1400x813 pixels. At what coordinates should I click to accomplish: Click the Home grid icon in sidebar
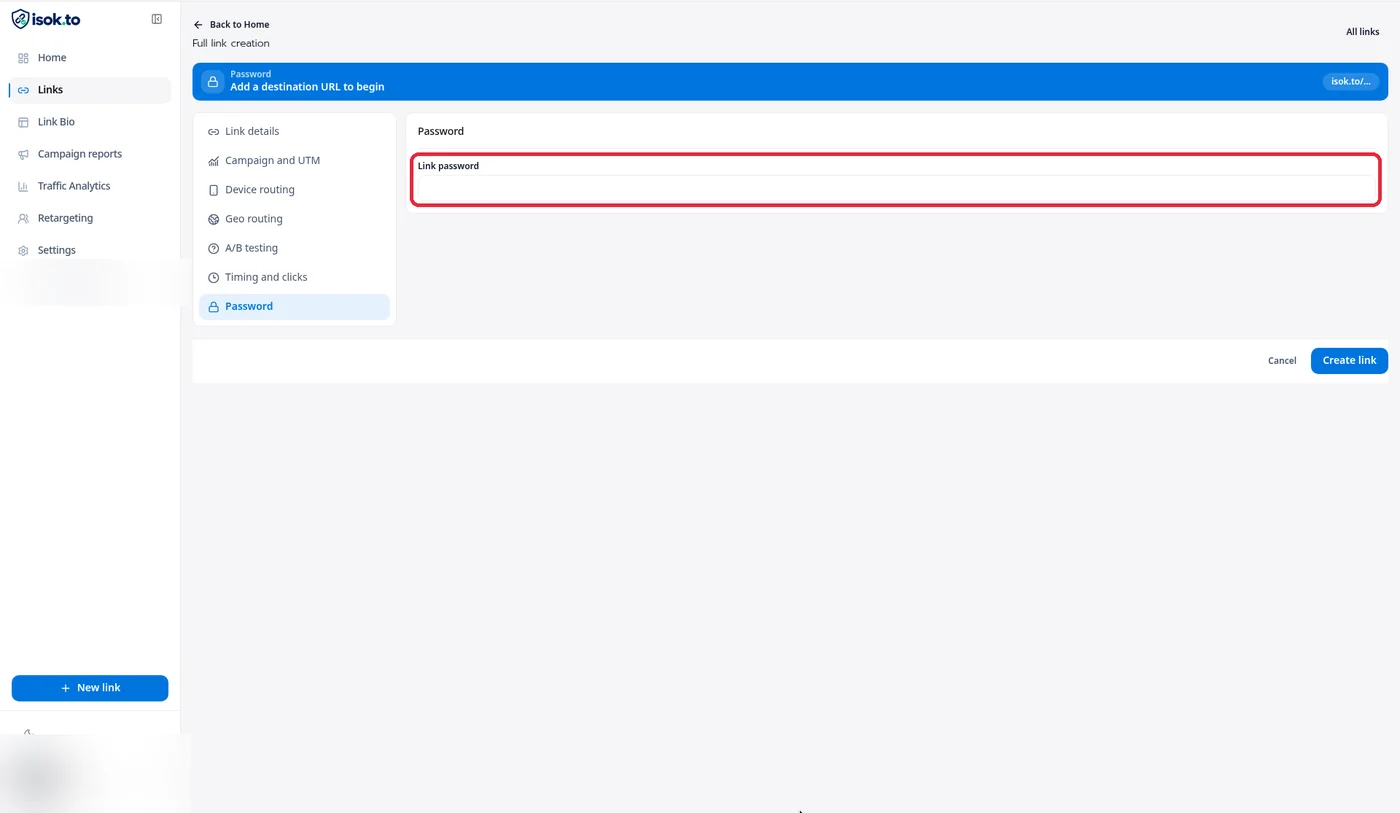point(24,58)
